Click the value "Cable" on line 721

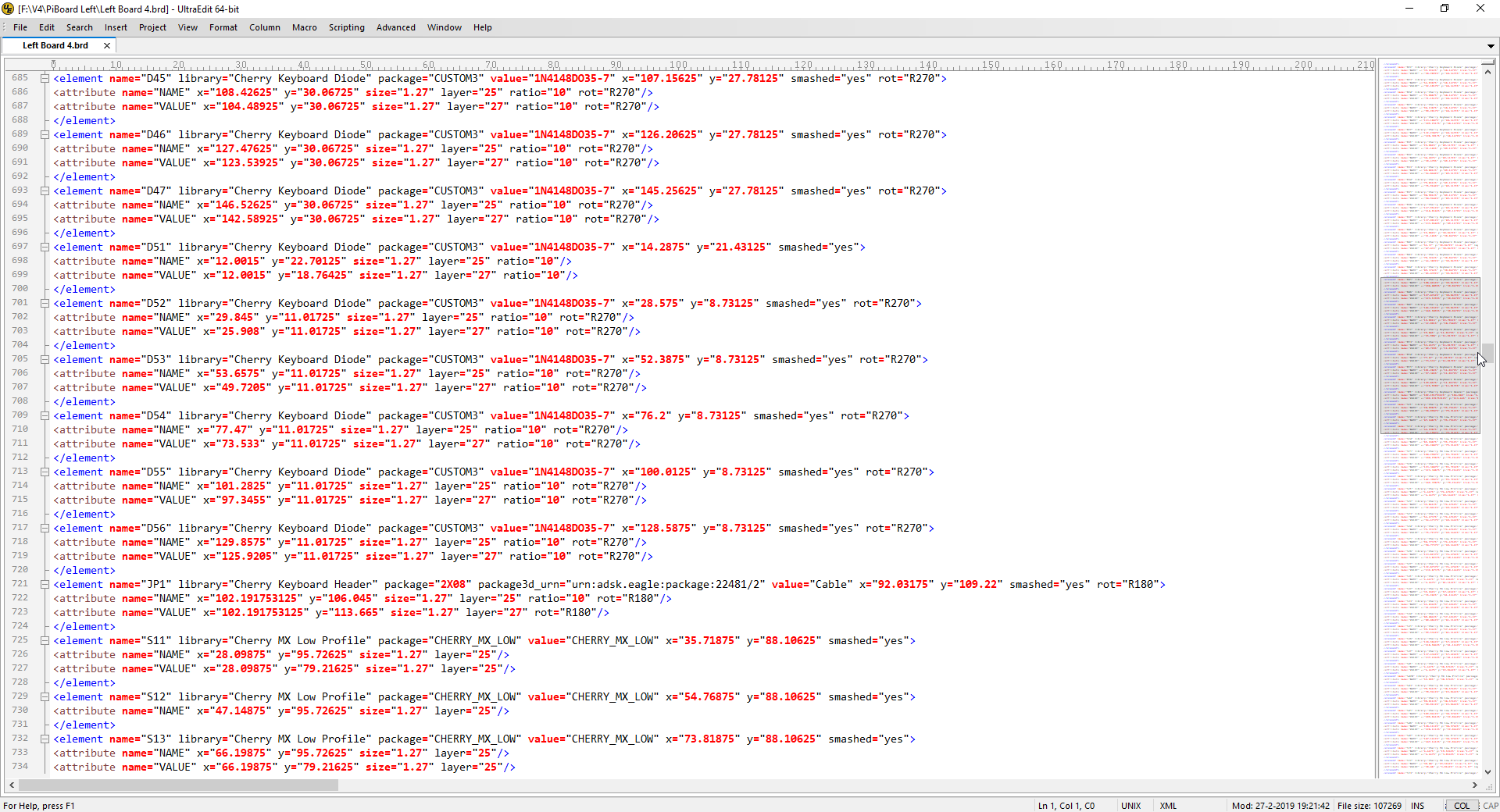(x=831, y=585)
